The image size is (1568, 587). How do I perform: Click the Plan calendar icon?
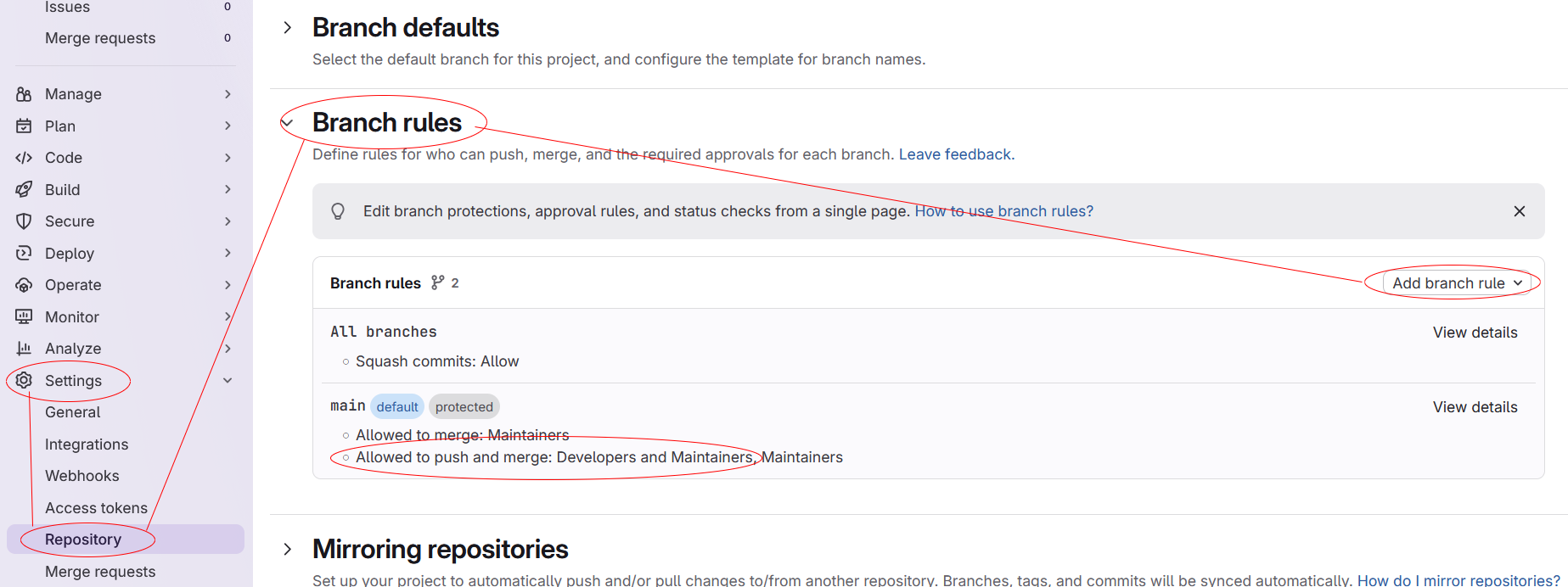(x=24, y=126)
